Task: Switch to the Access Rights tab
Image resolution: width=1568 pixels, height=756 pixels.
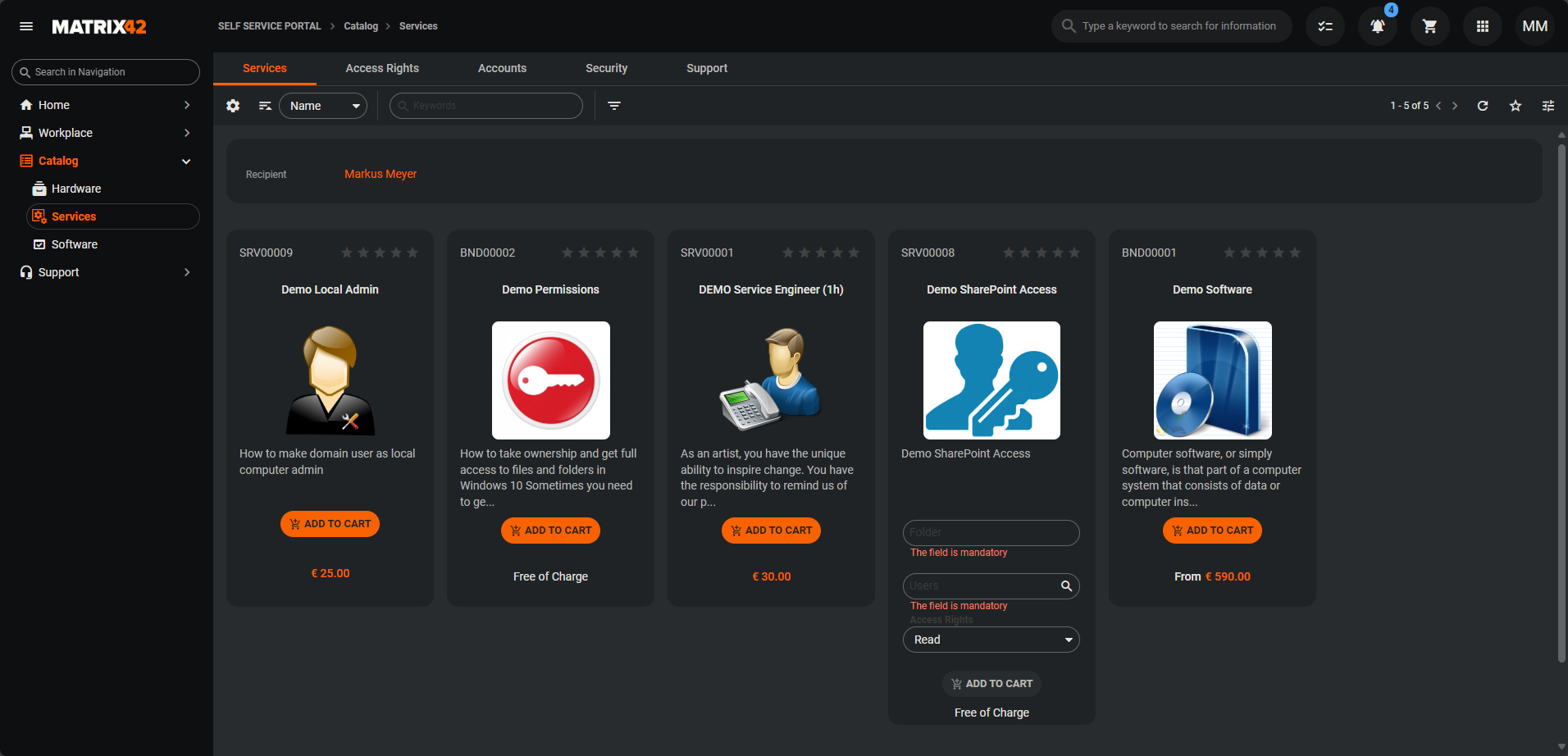Action: (382, 68)
